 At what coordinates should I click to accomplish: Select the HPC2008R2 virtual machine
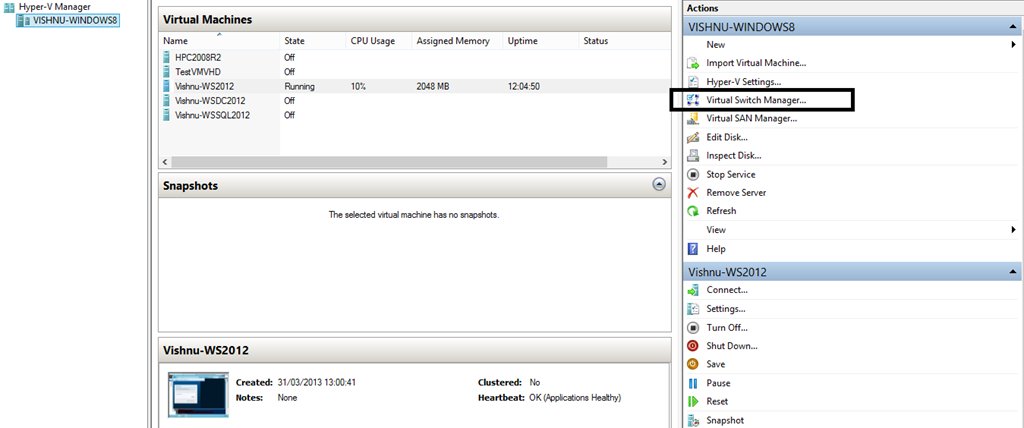pos(198,58)
